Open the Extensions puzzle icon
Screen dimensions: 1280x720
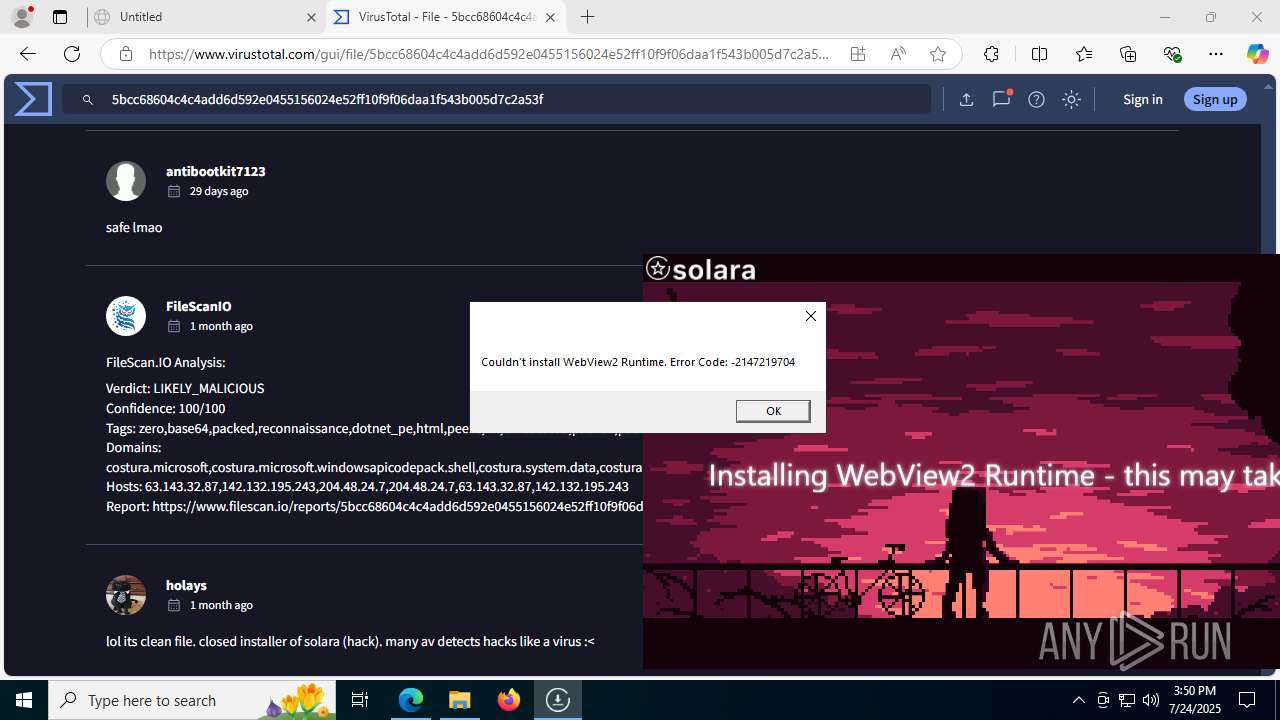pos(991,54)
